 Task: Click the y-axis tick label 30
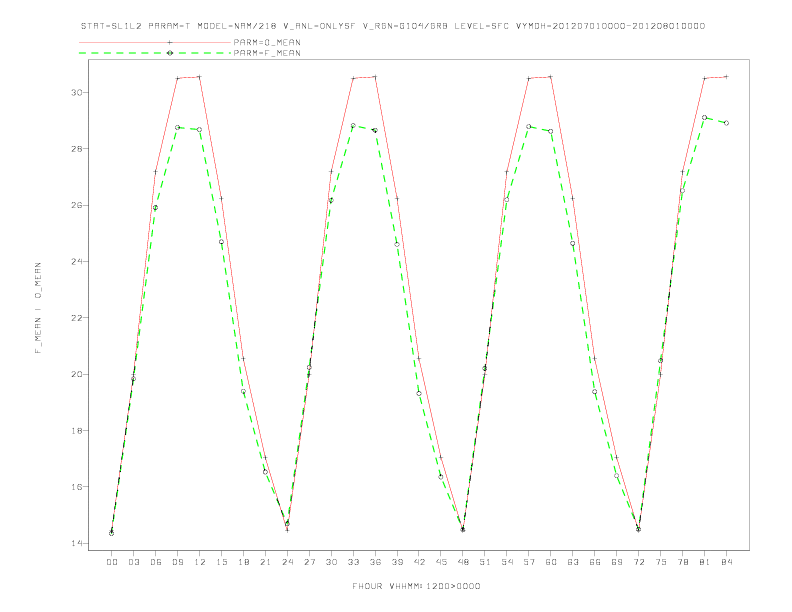77,92
